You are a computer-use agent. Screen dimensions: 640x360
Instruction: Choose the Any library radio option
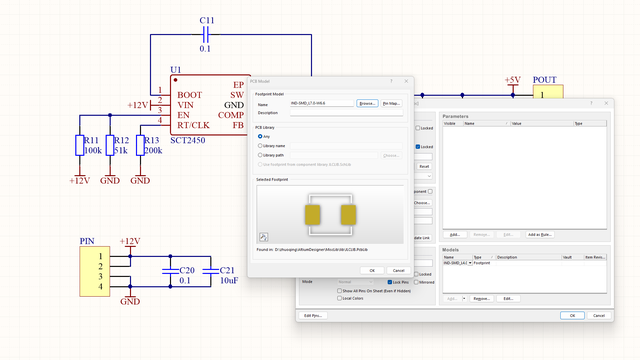pos(260,136)
